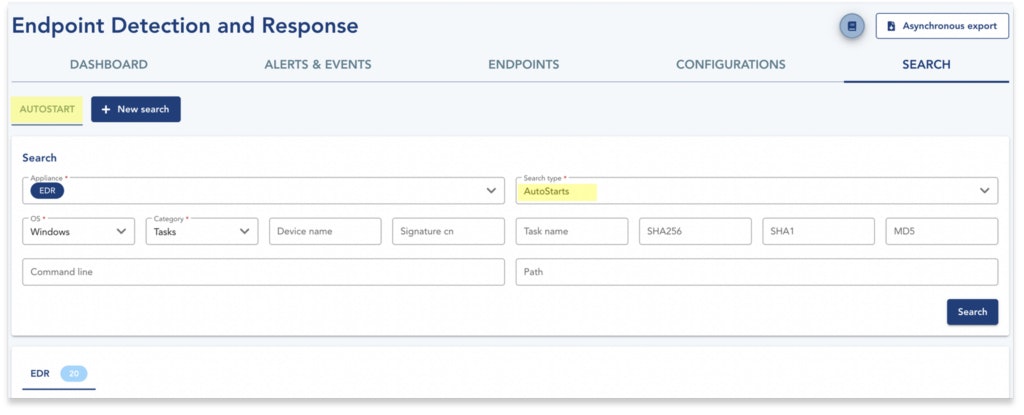Select the Search tab
The width and height of the screenshot is (1024, 415).
925,65
